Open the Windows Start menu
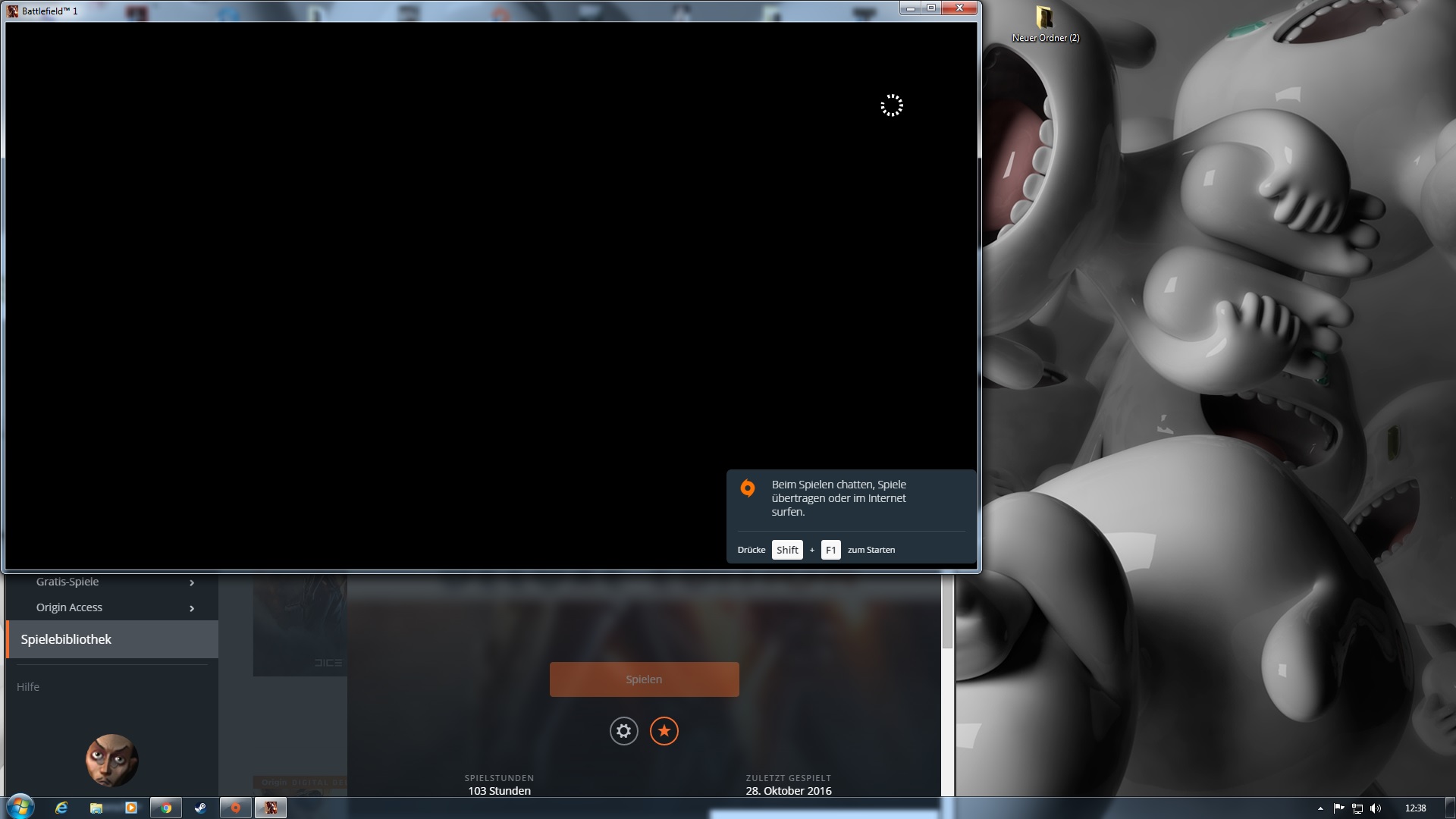Screen dimensions: 1456x819 pyautogui.click(x=20, y=807)
